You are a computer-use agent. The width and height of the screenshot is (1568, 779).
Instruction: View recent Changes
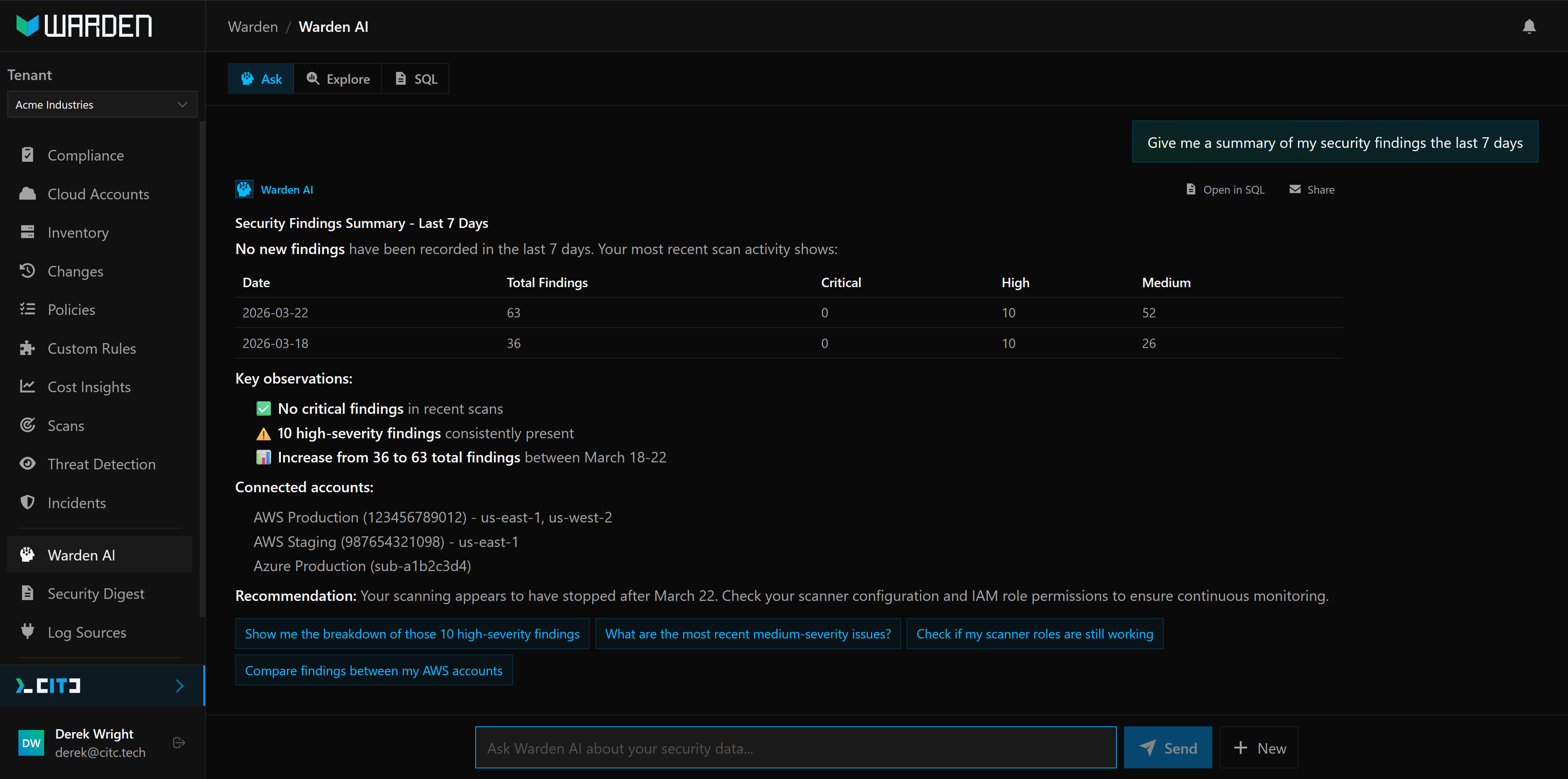[x=76, y=271]
